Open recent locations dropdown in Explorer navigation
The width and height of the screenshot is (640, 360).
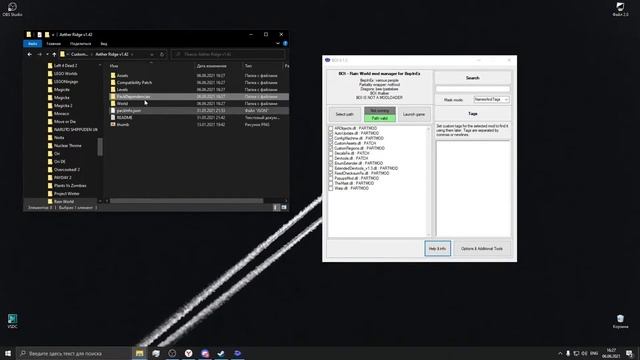(x=47, y=54)
